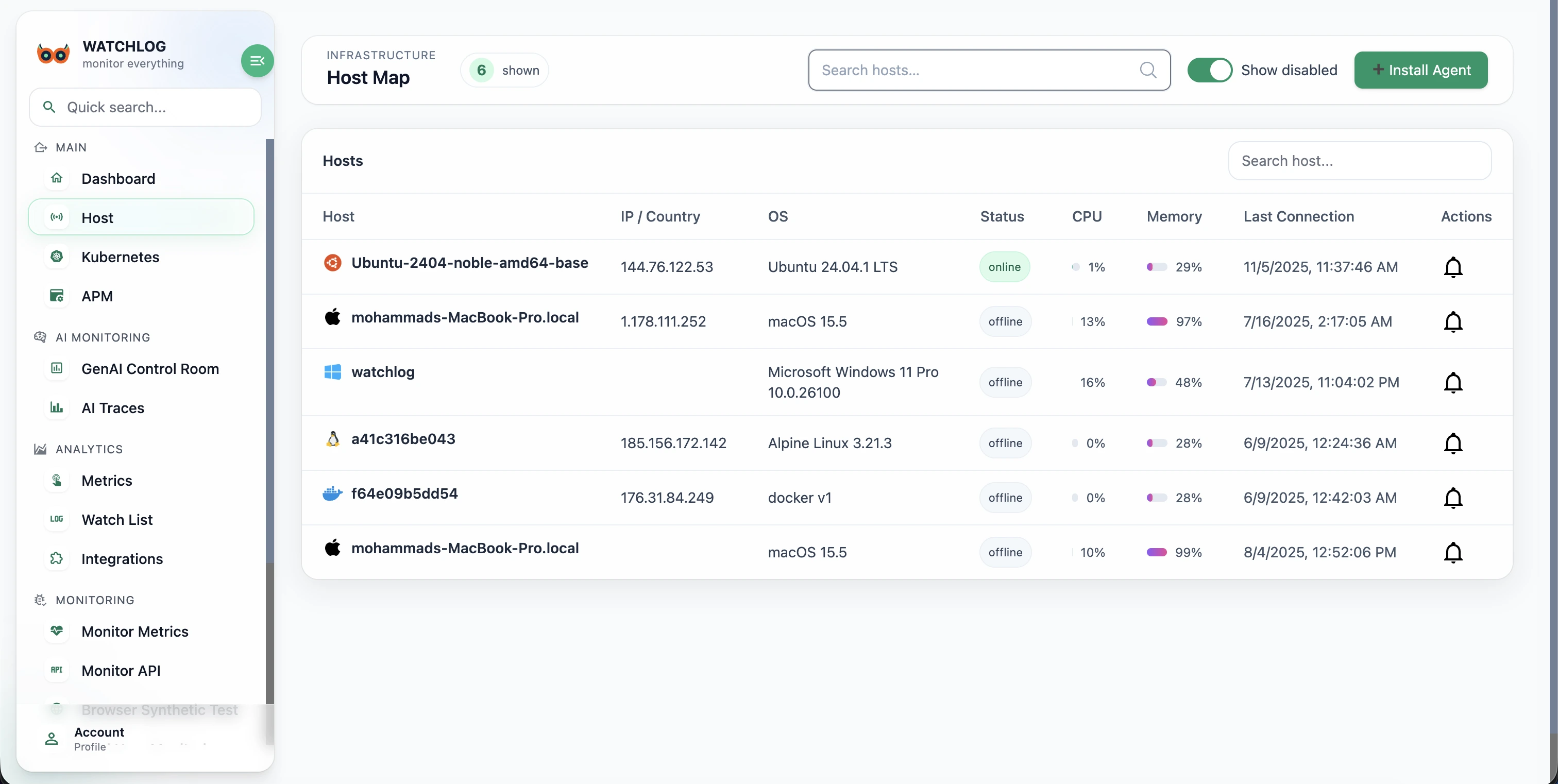Click the Docker whale icon for f64e09b5dd54
1558x784 pixels.
(332, 495)
